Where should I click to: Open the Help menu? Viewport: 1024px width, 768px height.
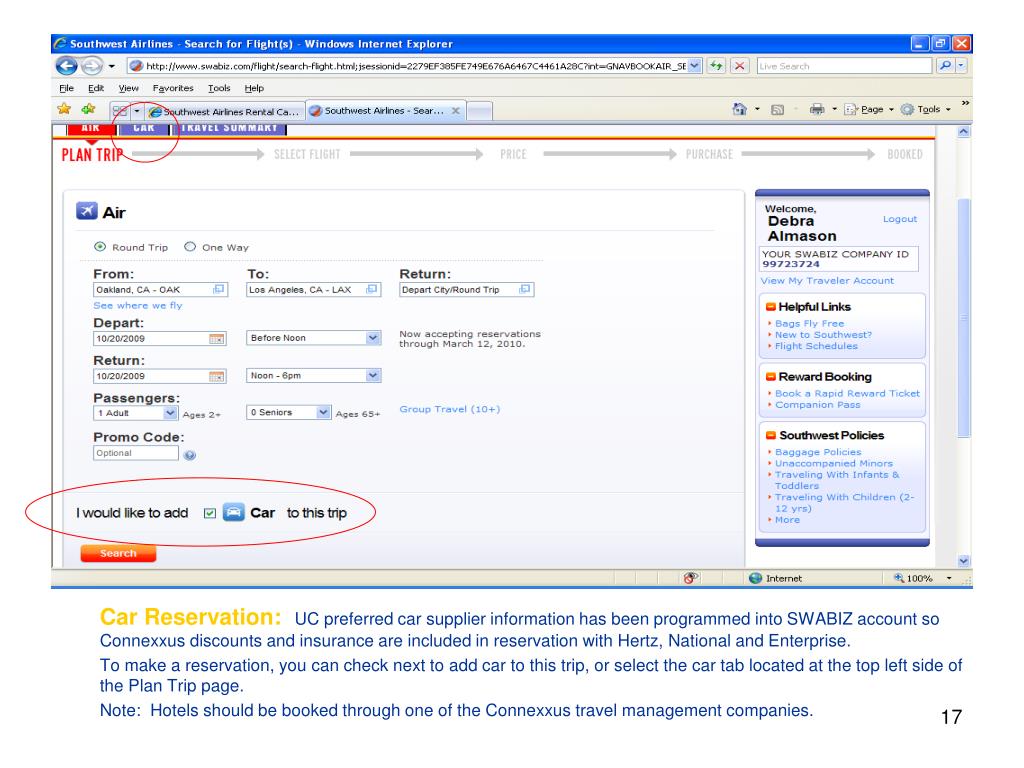coord(254,88)
